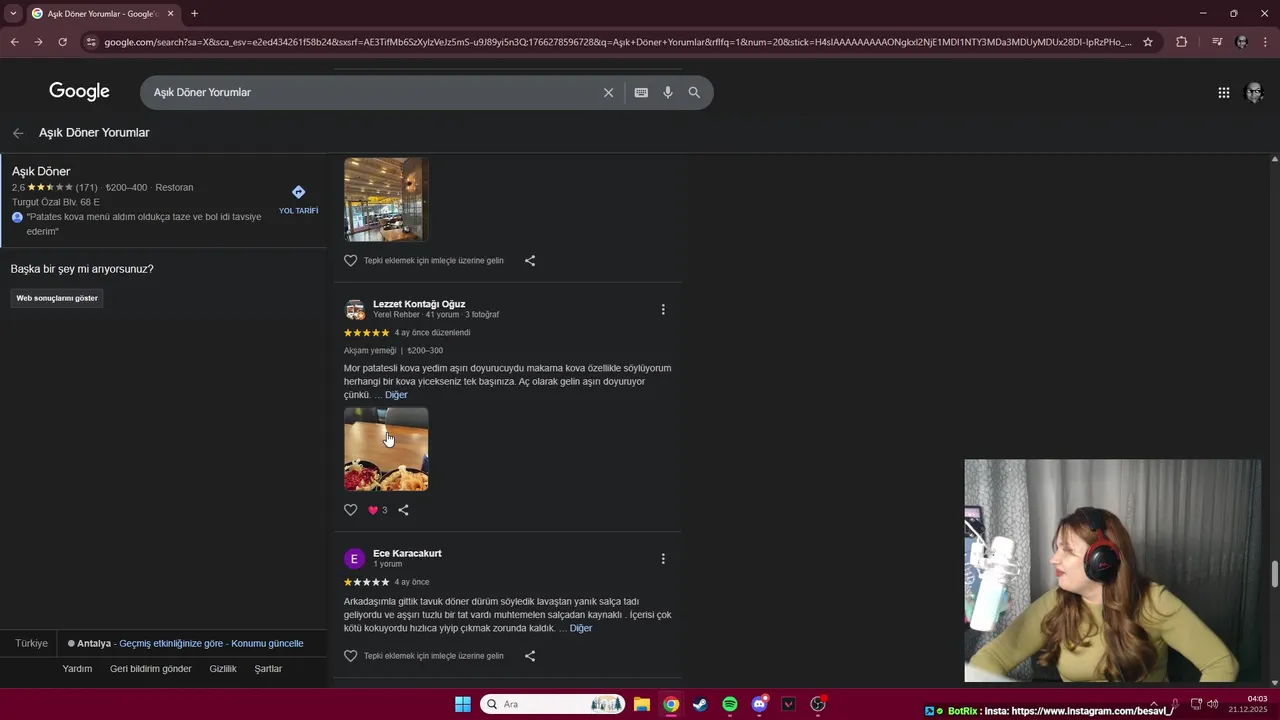Go back with the browser back arrow
This screenshot has height=720, width=1280.
tap(14, 42)
